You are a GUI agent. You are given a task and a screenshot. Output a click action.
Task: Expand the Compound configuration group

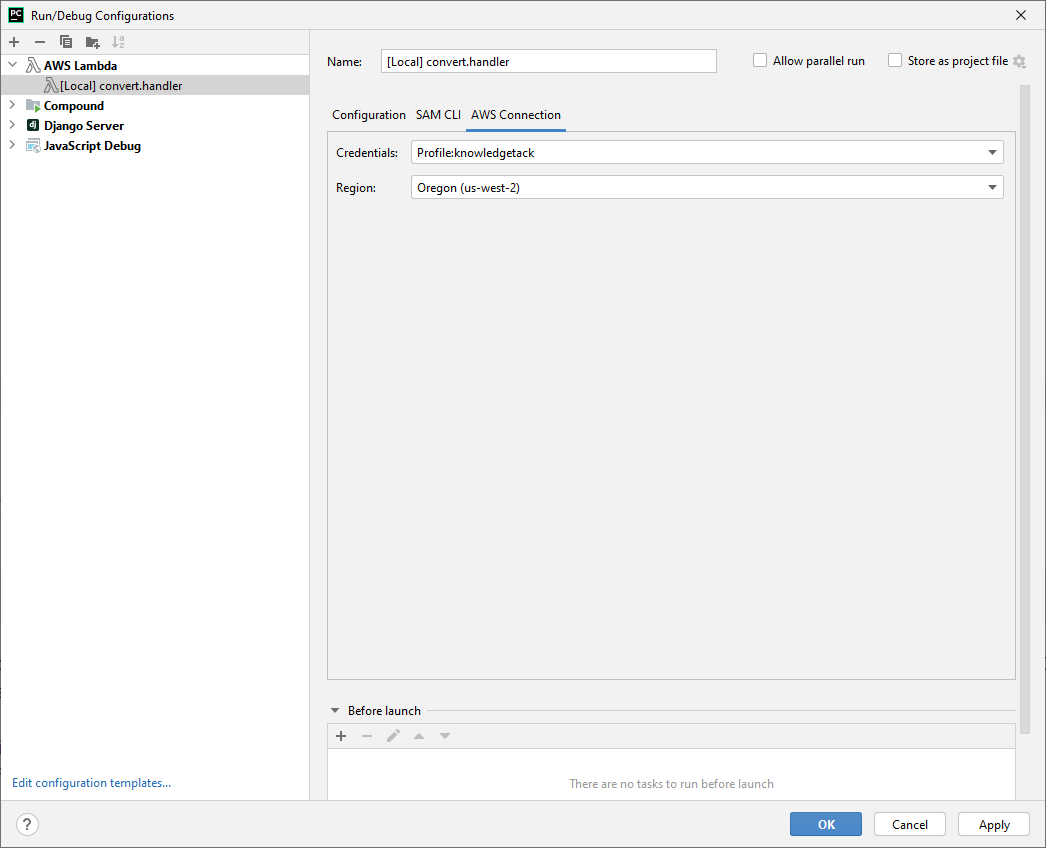(11, 105)
